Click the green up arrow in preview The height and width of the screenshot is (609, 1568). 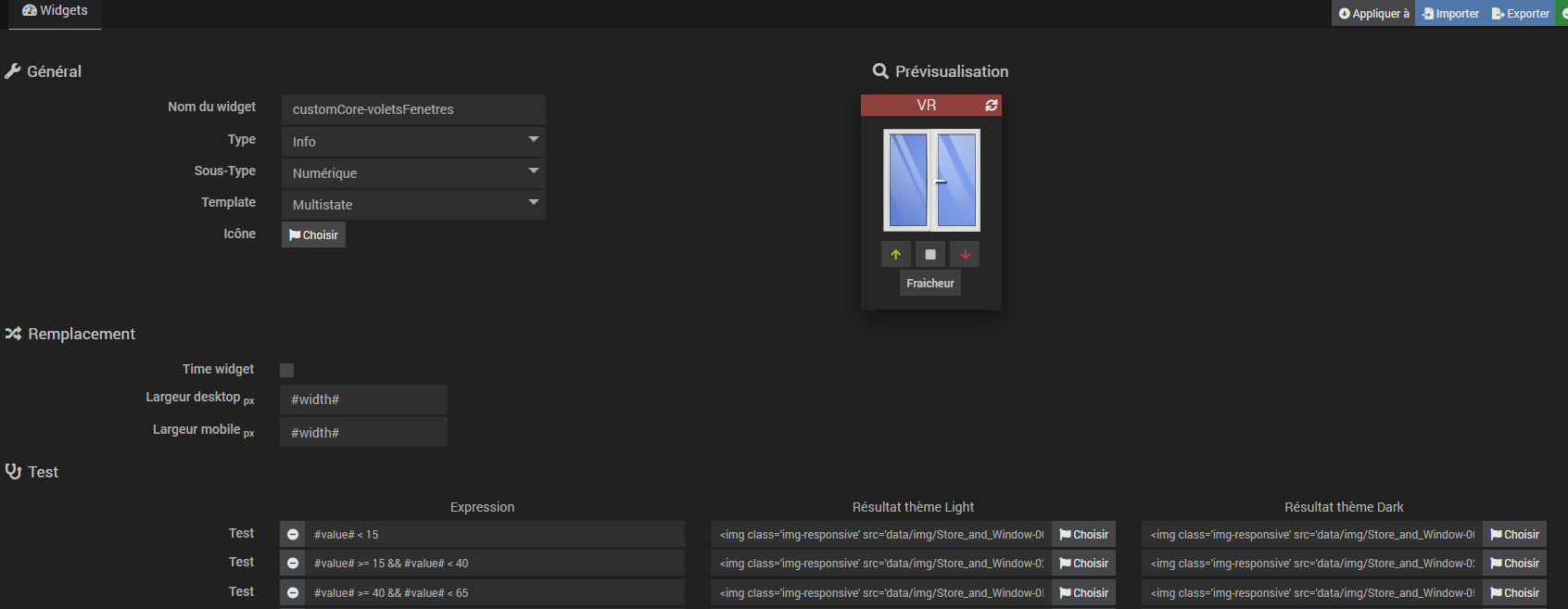[x=895, y=254]
